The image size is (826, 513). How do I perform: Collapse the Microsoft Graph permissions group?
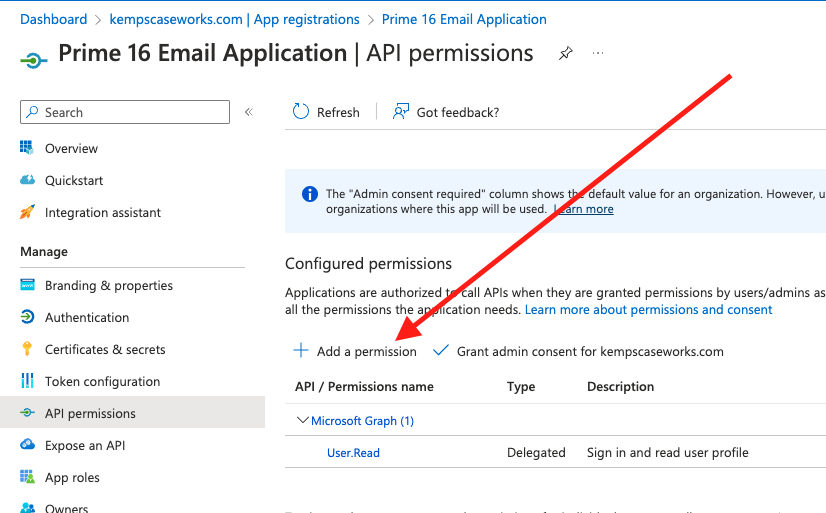pos(303,421)
